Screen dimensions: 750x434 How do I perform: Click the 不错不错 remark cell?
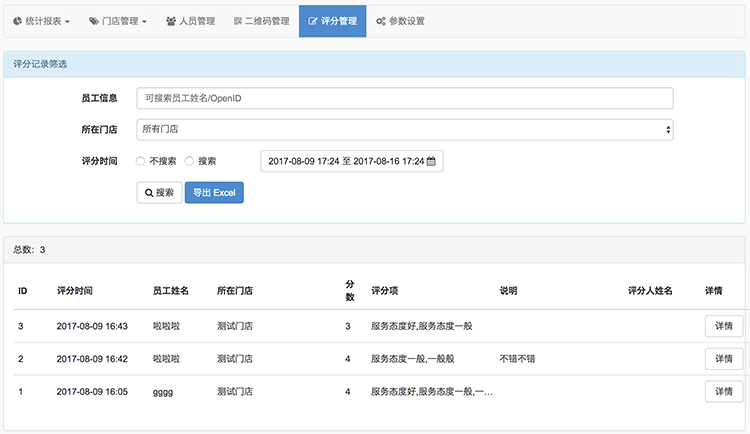tap(517, 359)
